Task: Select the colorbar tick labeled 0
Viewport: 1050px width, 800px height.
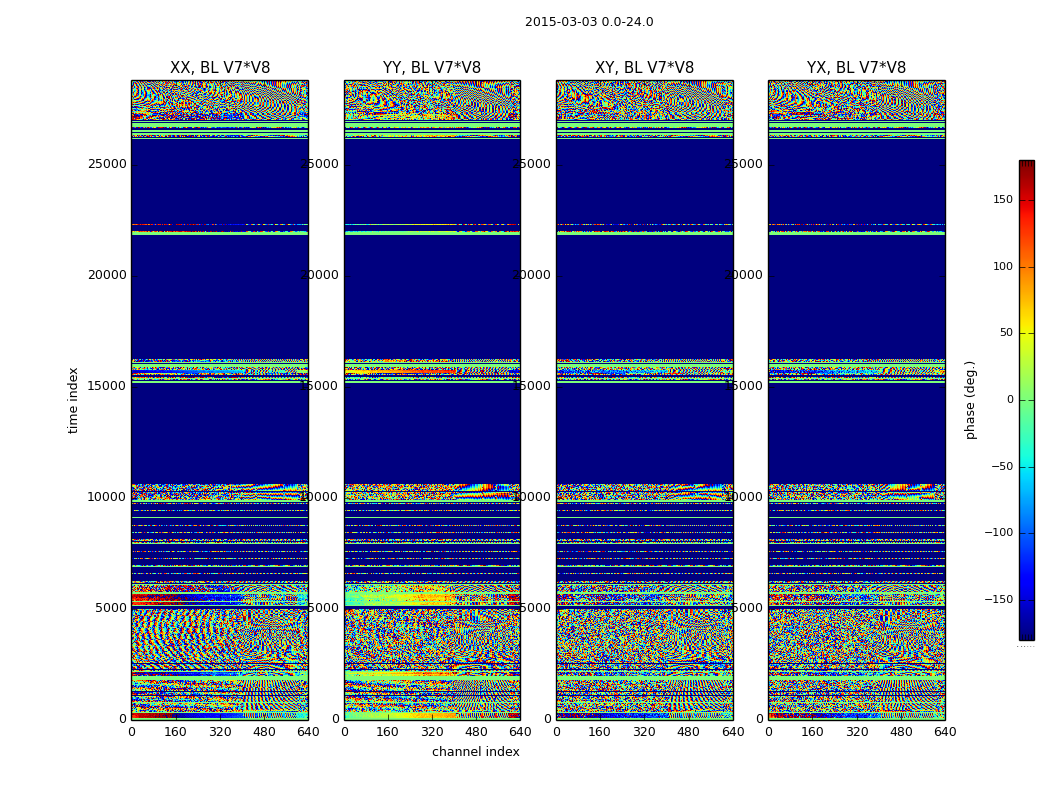Action: tap(1009, 400)
